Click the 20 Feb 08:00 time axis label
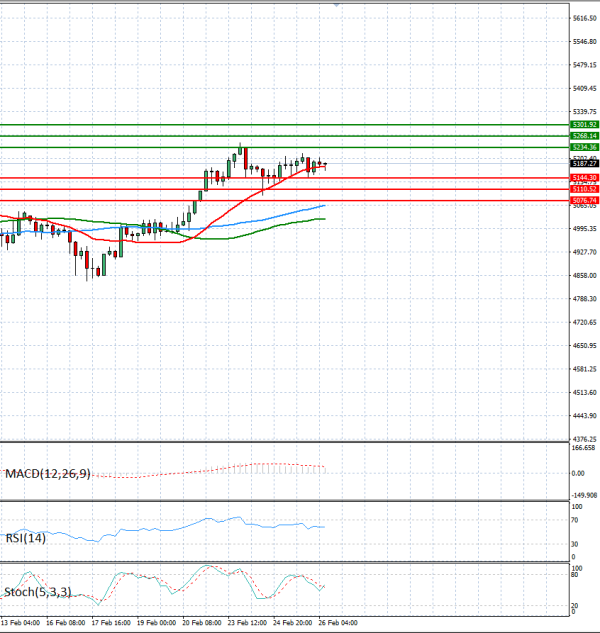The image size is (600, 633). pos(201,621)
